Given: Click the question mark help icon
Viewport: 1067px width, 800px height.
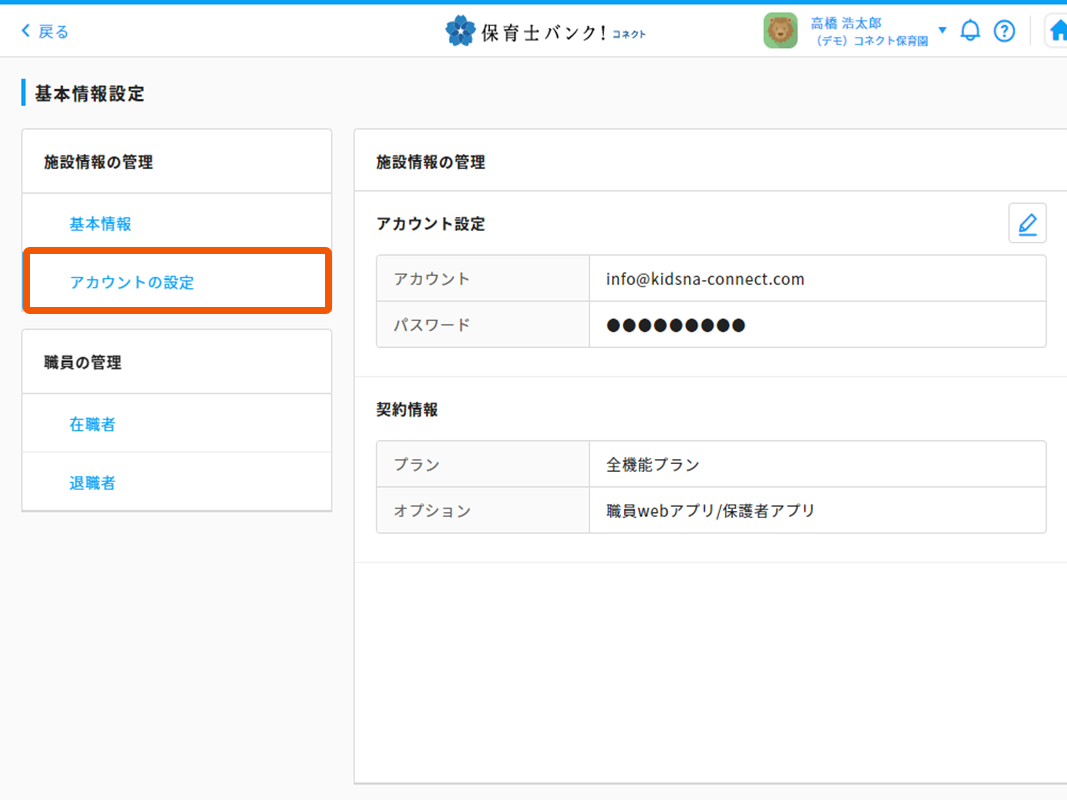Looking at the screenshot, I should [x=1004, y=31].
